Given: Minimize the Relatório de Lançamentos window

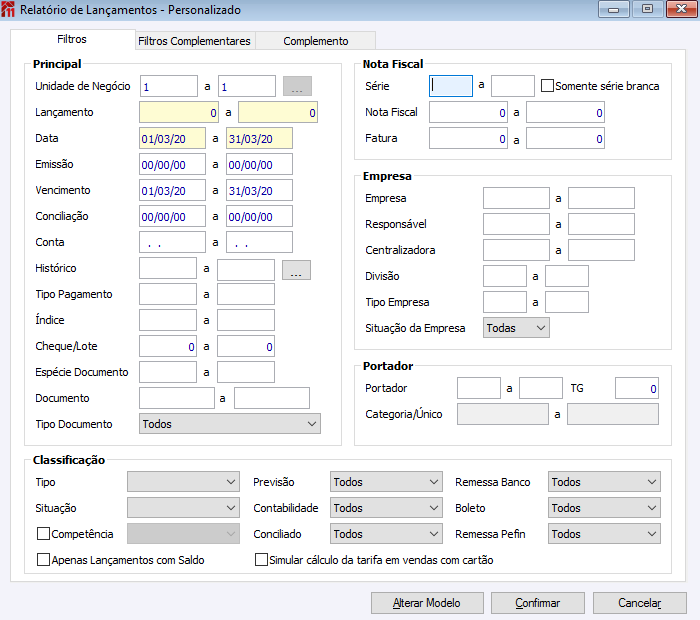Looking at the screenshot, I should [614, 9].
